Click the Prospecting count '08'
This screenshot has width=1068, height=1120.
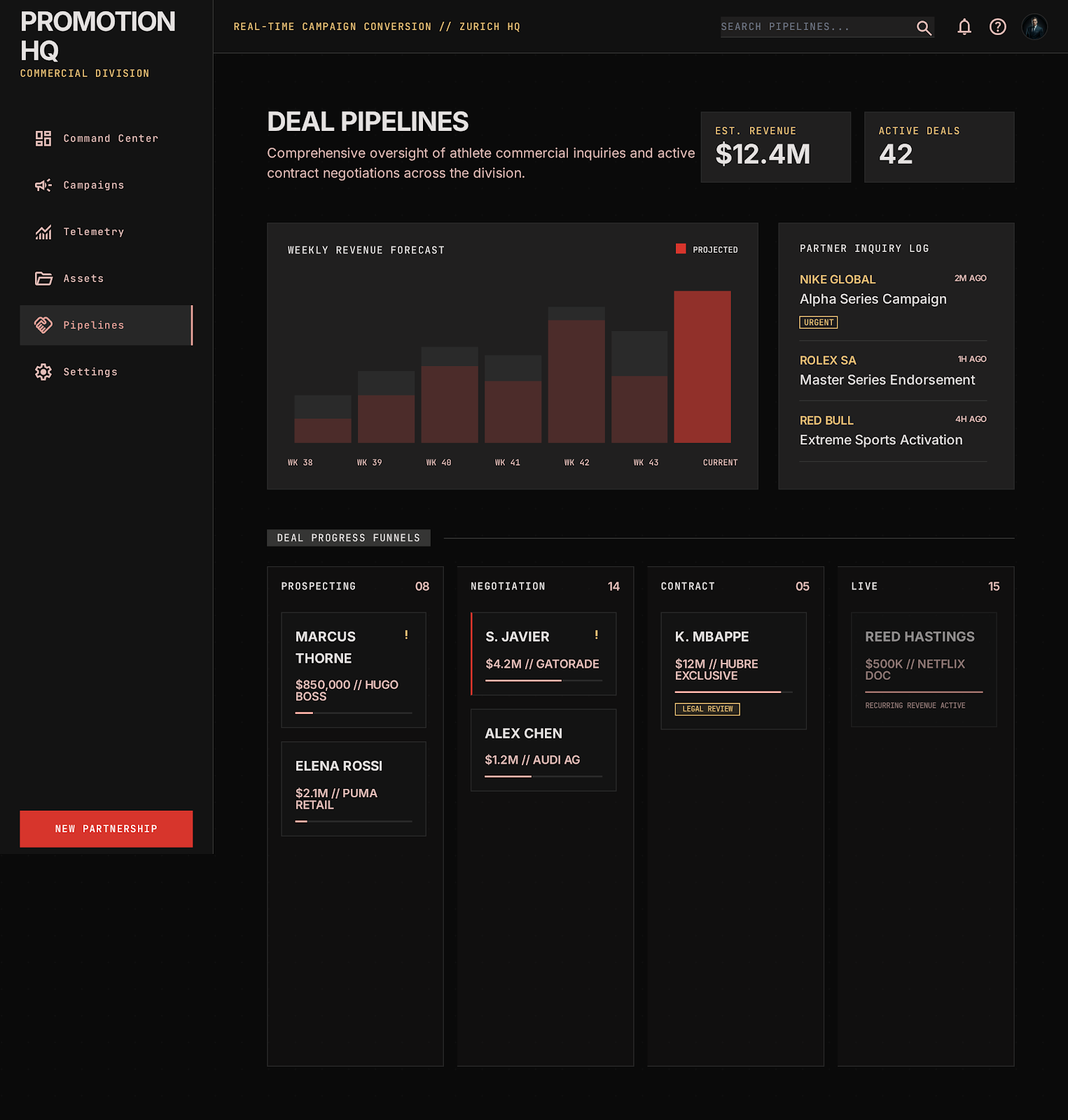pos(422,587)
